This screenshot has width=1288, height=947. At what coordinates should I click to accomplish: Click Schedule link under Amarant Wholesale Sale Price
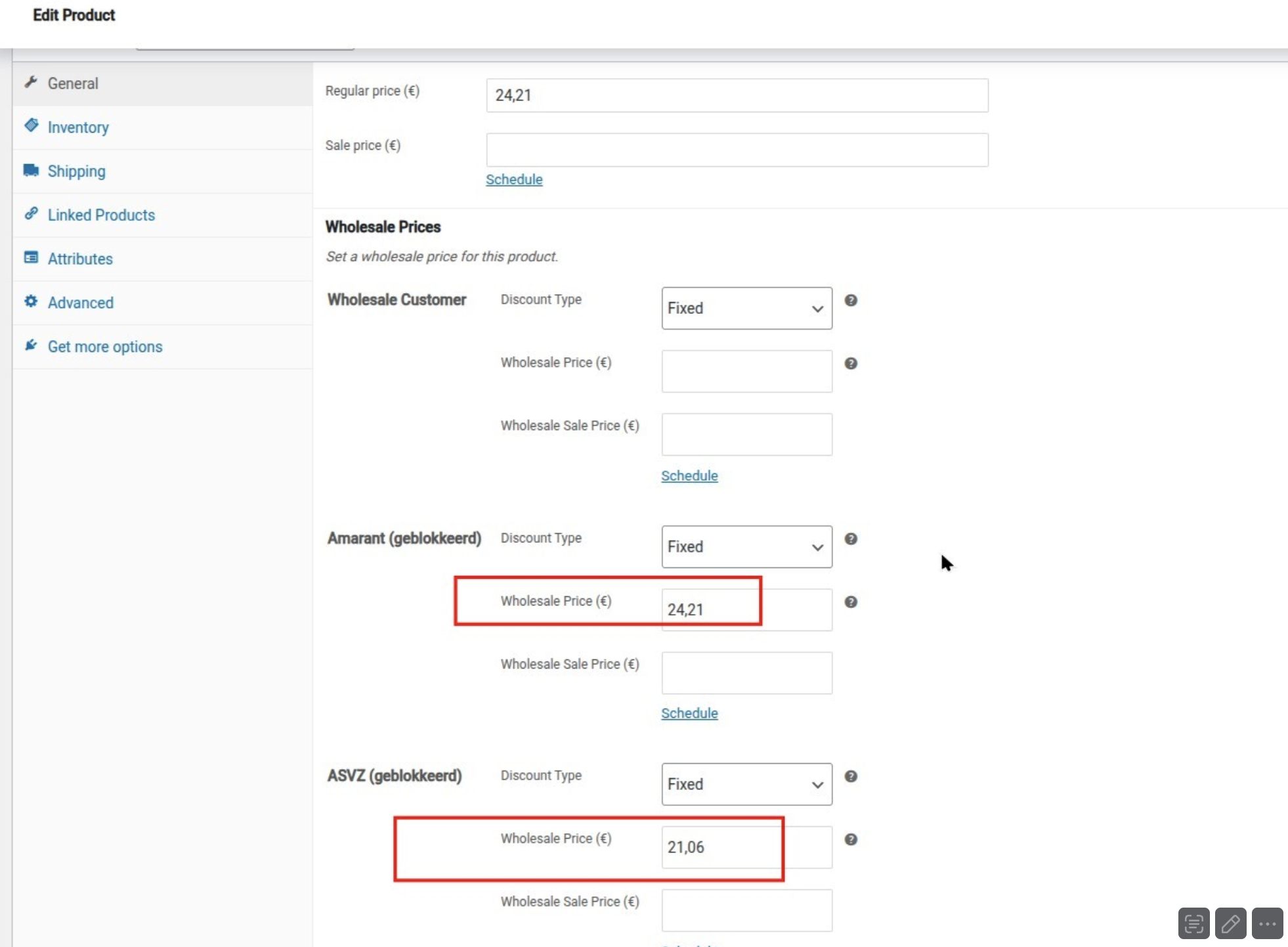coord(689,713)
